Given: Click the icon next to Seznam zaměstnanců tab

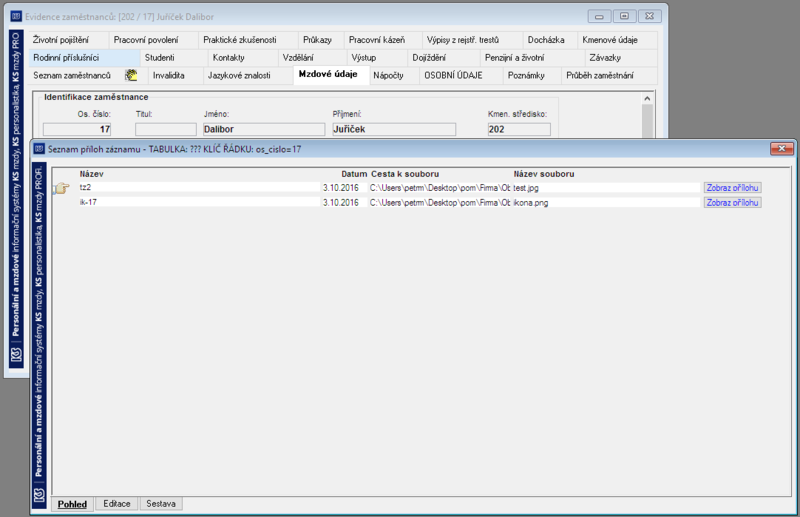Looking at the screenshot, I should (x=131, y=76).
